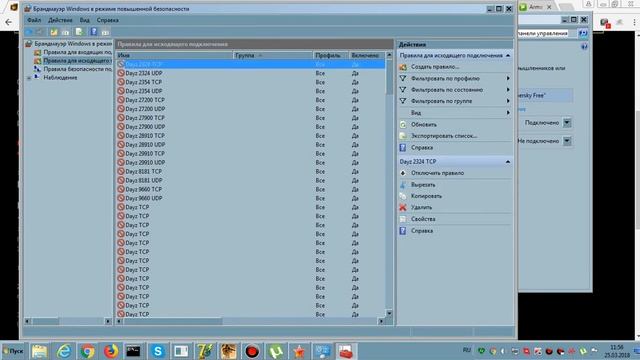Open the Фильтровать по группе submenu arrow
This screenshot has width=640, height=360.
(x=508, y=101)
